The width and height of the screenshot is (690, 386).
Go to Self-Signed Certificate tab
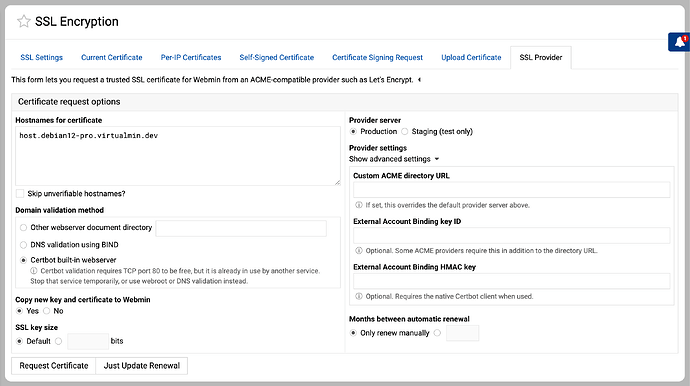point(277,57)
